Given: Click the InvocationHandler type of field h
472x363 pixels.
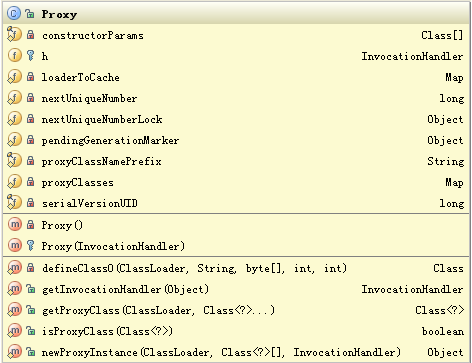Looking at the screenshot, I should coord(412,56).
